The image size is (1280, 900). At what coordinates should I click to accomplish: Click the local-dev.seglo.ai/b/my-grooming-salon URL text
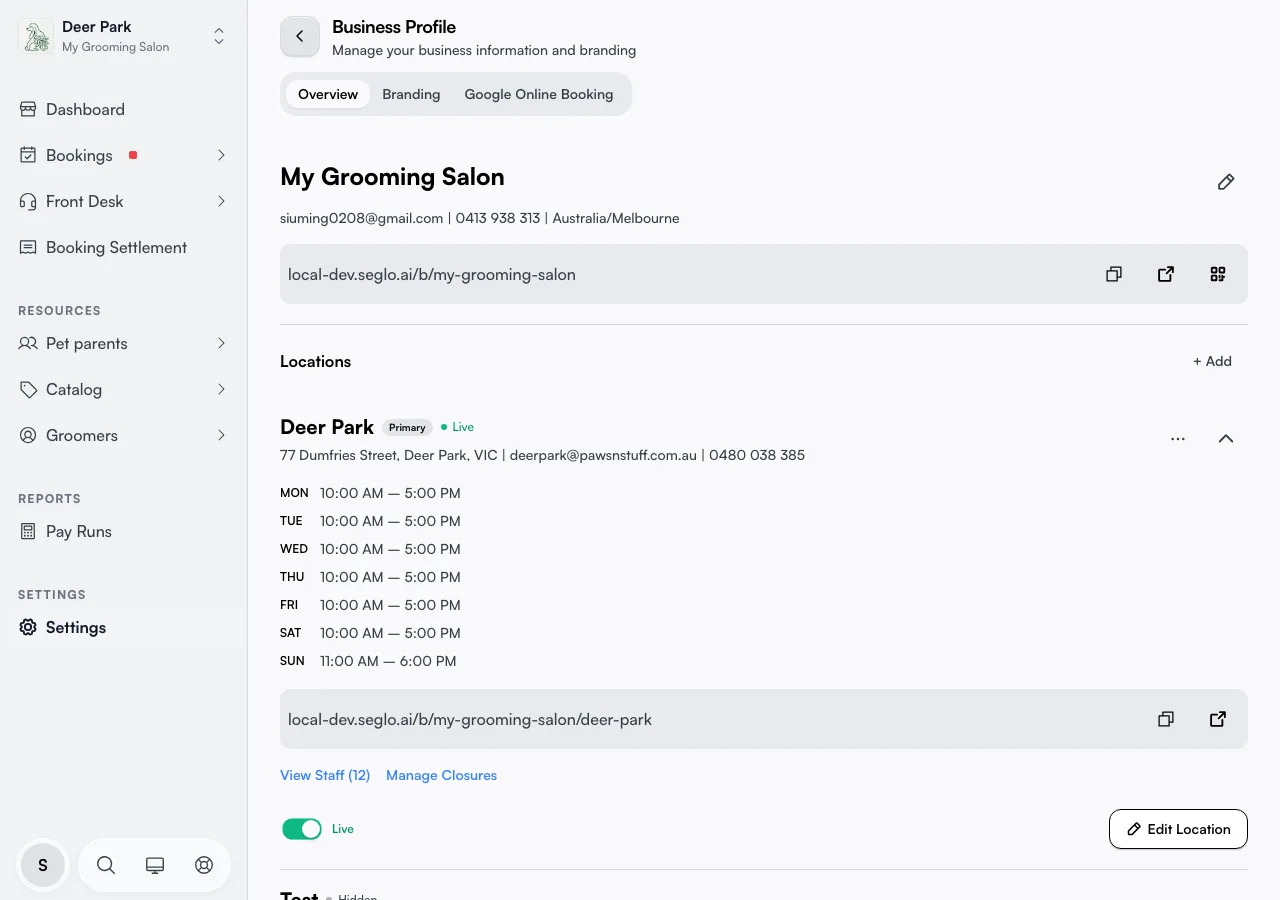pyautogui.click(x=432, y=274)
